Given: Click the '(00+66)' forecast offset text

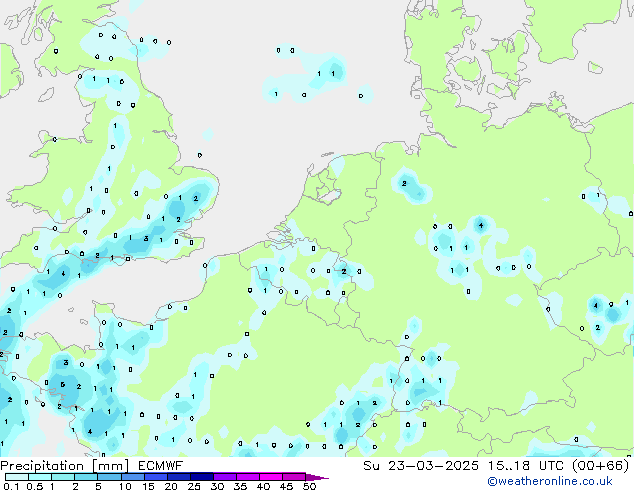Looking at the screenshot, I should (601, 466).
